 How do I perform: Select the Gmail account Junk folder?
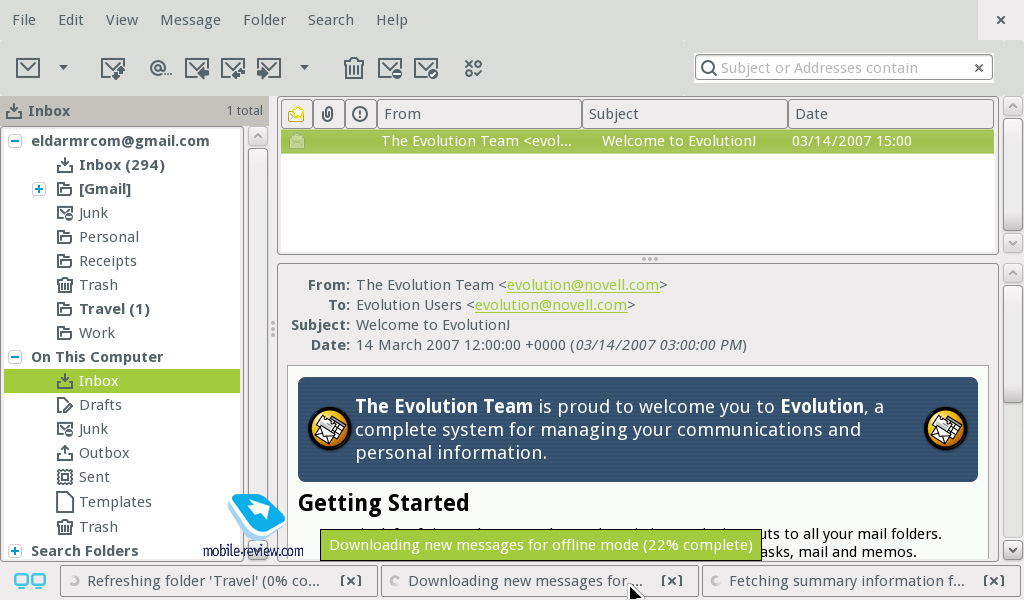[82, 213]
